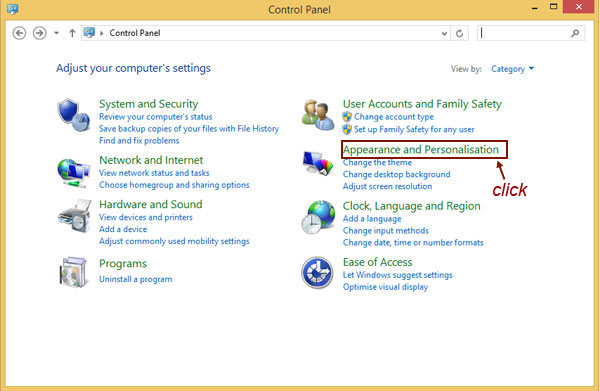Click the Network and Internet globe icon
This screenshot has height=391, width=600.
click(x=73, y=173)
